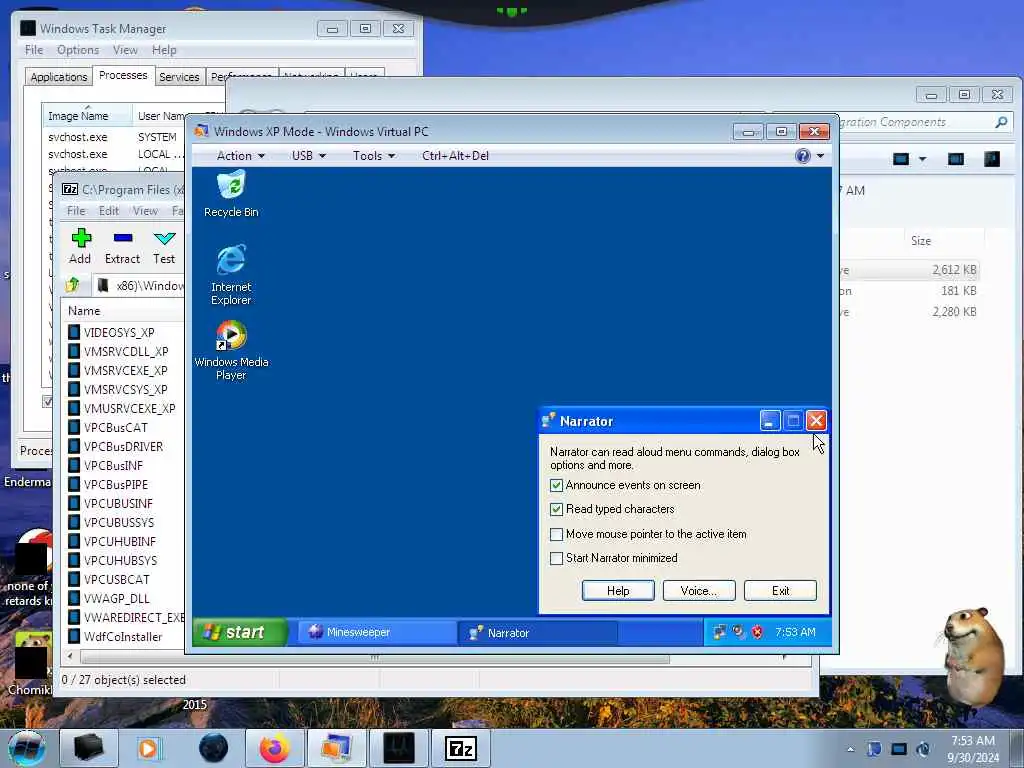Open 7-Zip Edit menu
This screenshot has height=768, width=1024.
coord(108,211)
